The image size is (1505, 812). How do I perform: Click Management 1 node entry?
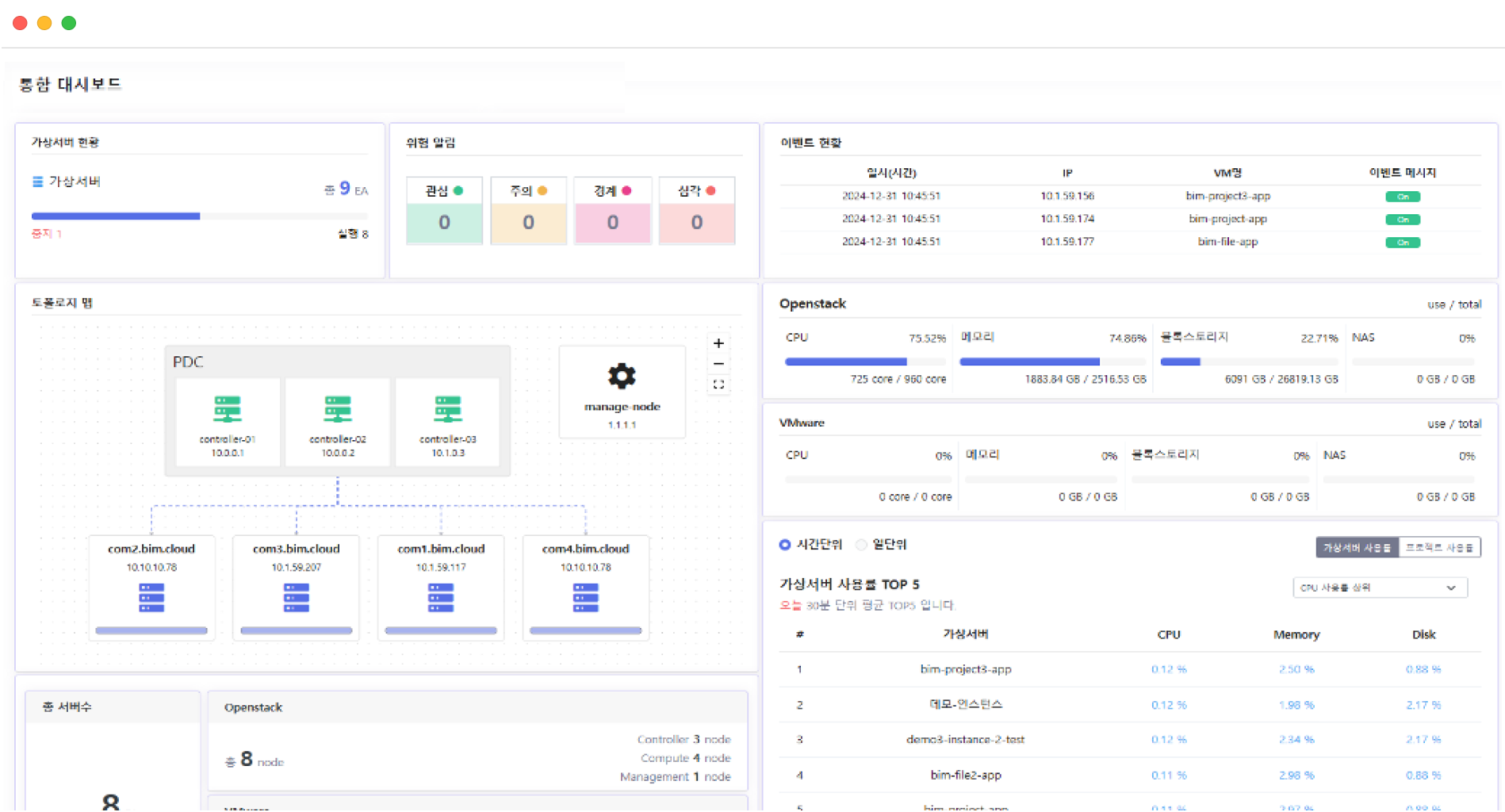point(676,777)
